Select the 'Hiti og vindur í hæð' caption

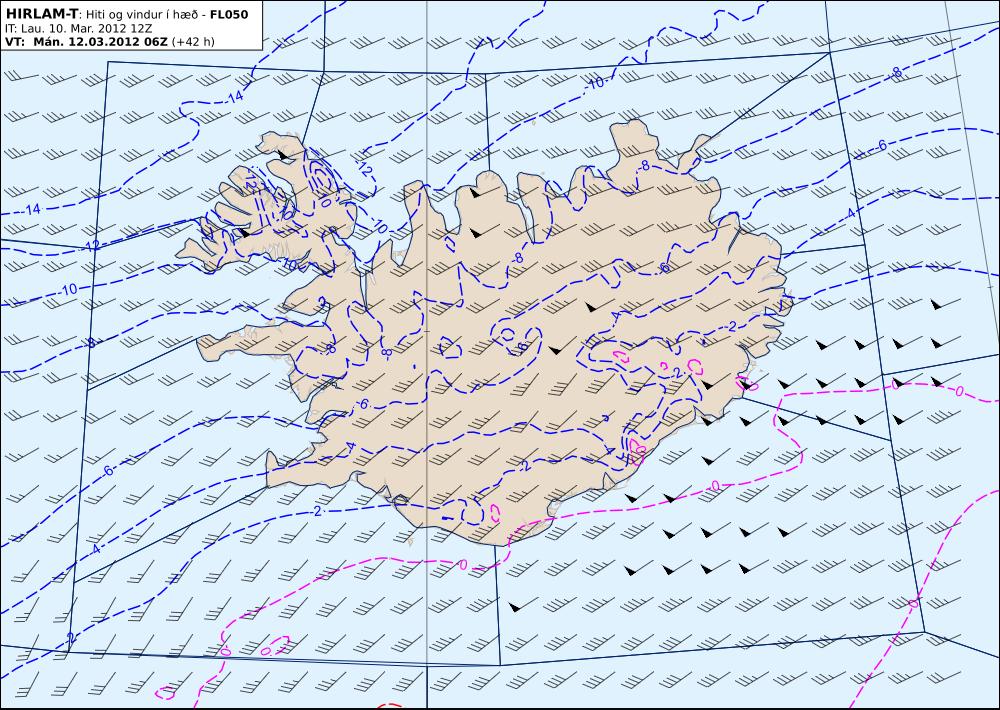click(x=144, y=14)
